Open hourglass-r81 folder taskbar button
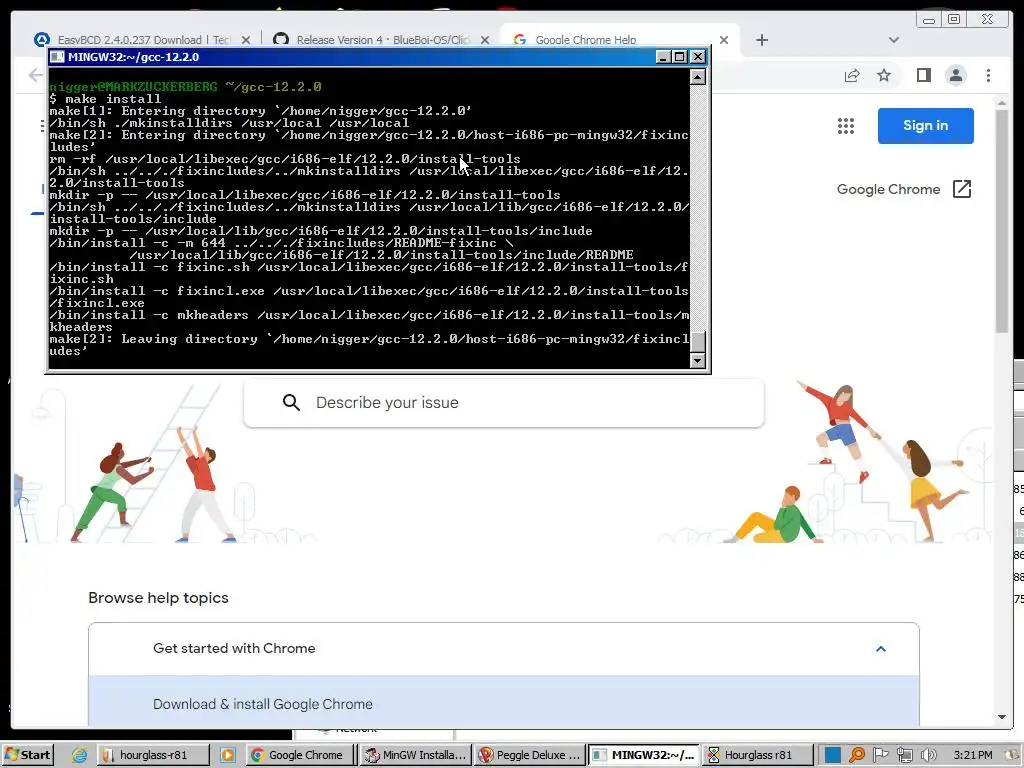 click(x=153, y=755)
